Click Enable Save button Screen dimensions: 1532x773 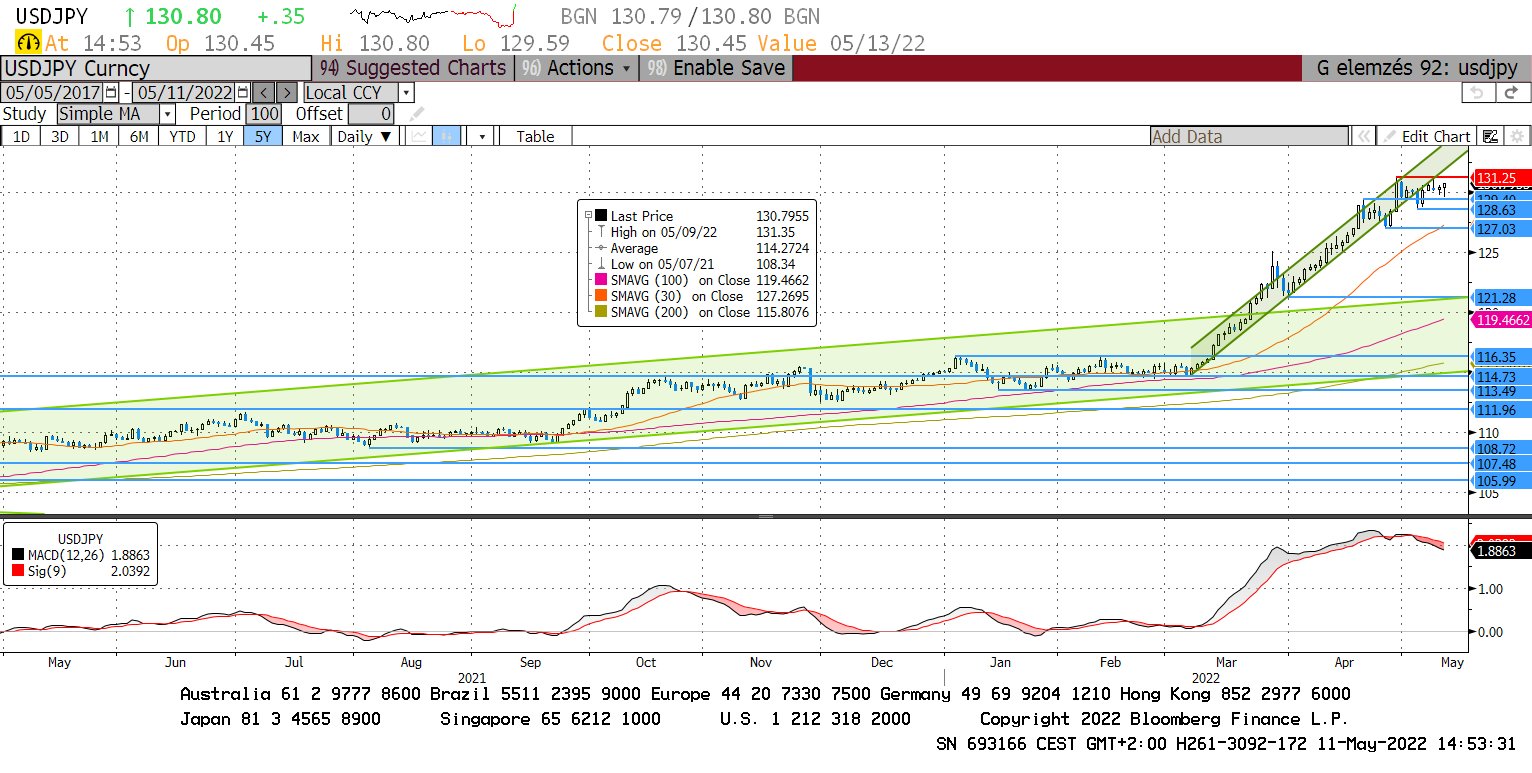click(x=716, y=68)
